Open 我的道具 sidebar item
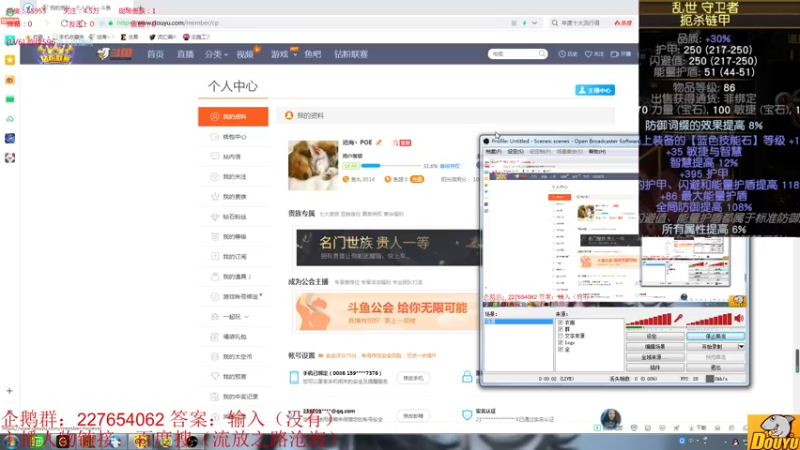 click(233, 277)
